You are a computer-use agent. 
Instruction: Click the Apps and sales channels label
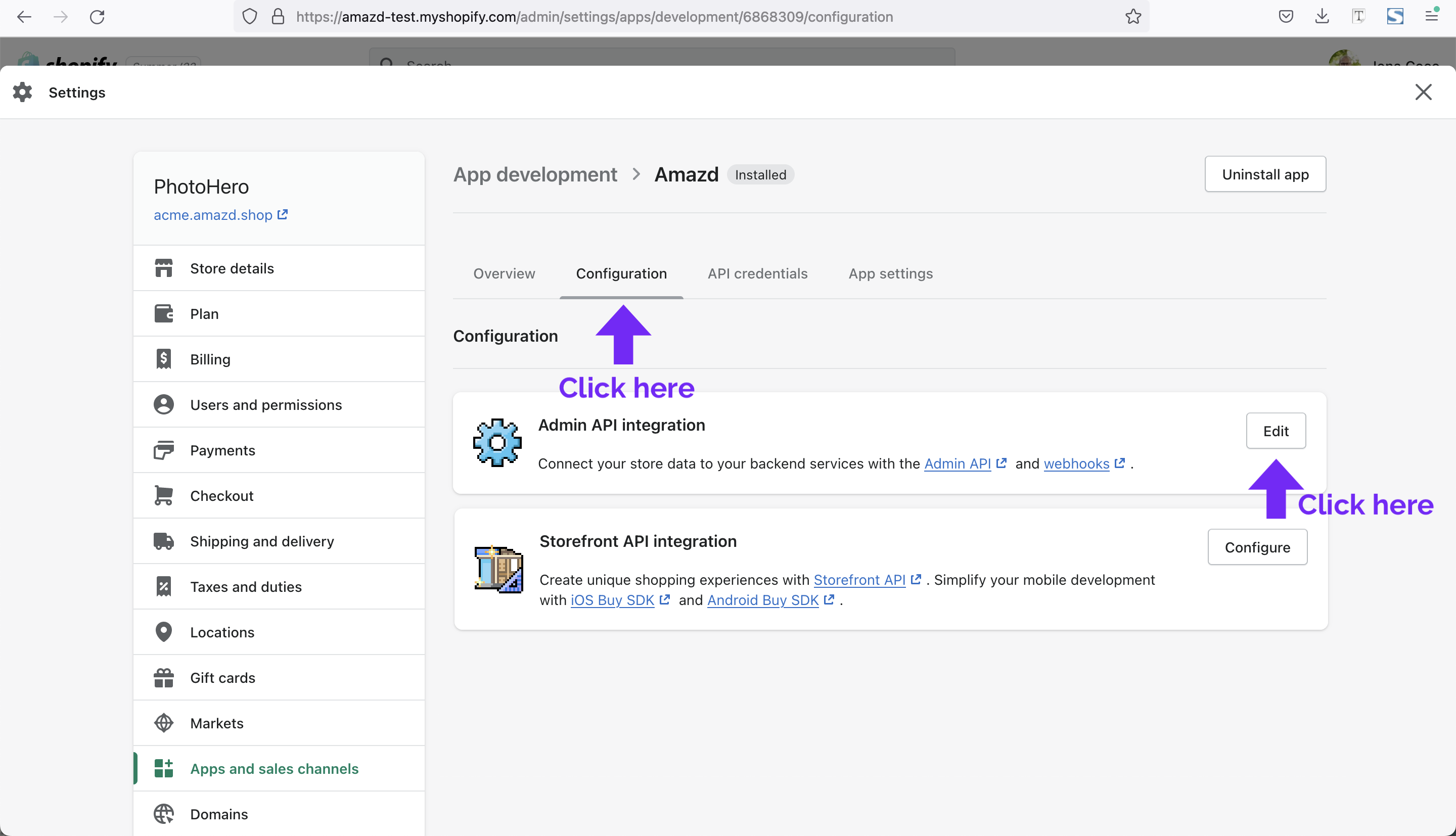[x=275, y=769]
